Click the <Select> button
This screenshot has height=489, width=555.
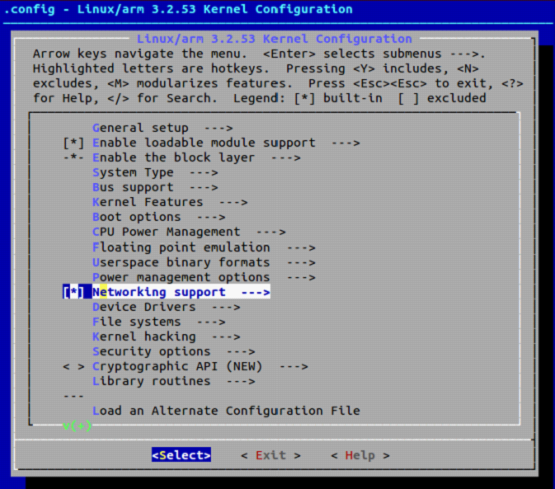click(x=181, y=455)
